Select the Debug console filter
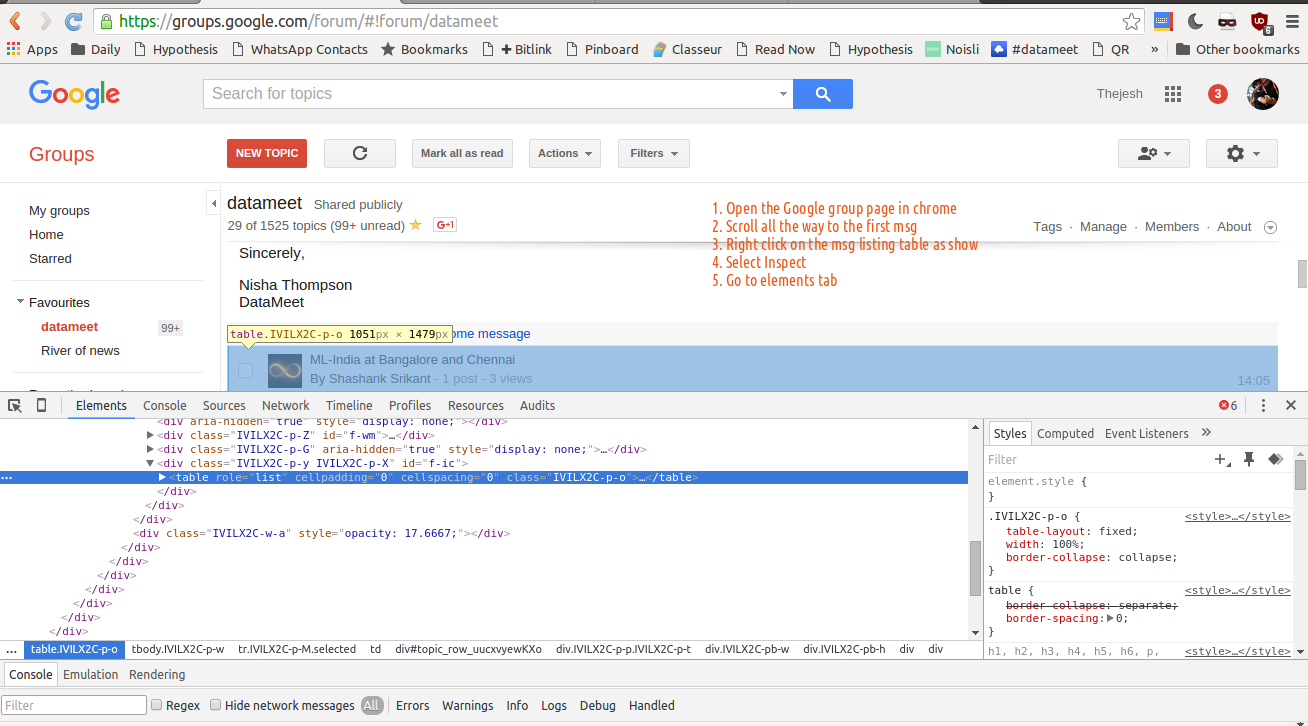The width and height of the screenshot is (1308, 726). 598,705
